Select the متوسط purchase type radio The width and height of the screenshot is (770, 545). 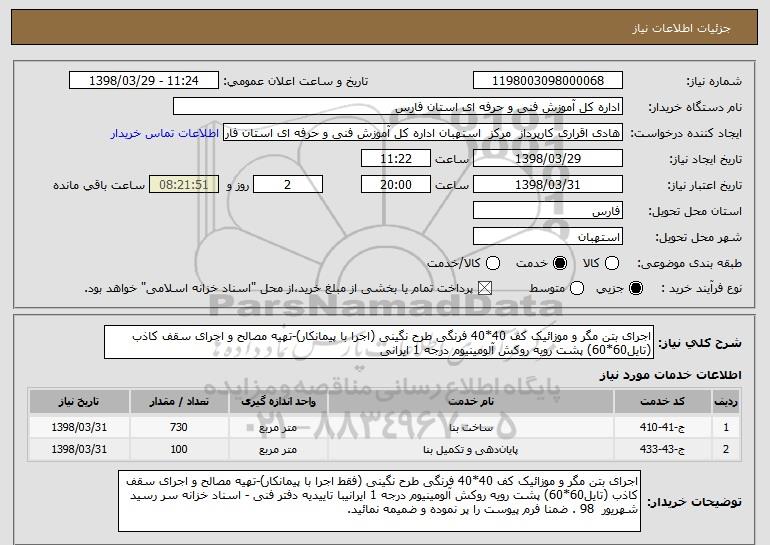tap(577, 288)
